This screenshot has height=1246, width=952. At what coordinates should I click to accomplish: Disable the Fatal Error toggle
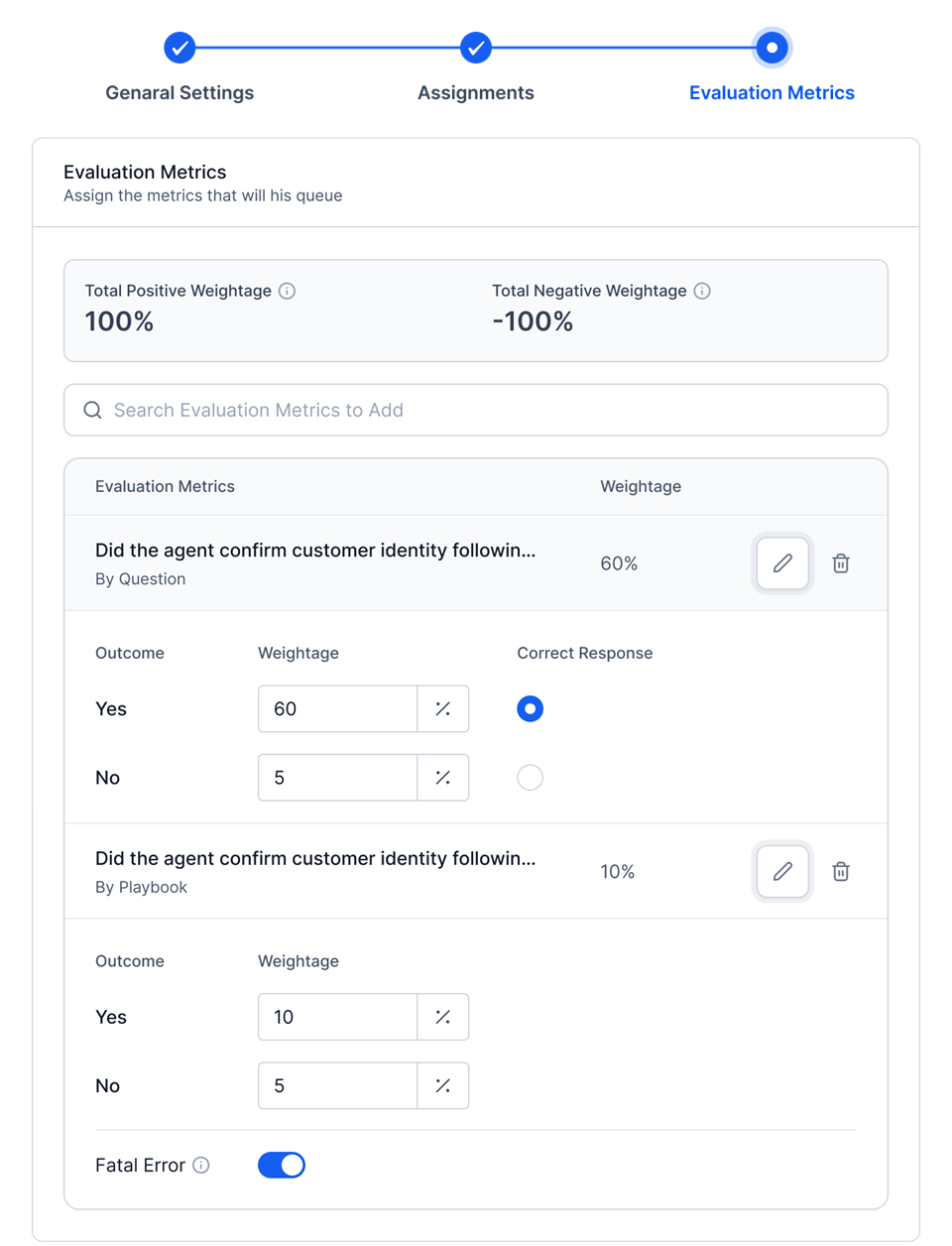click(281, 1165)
